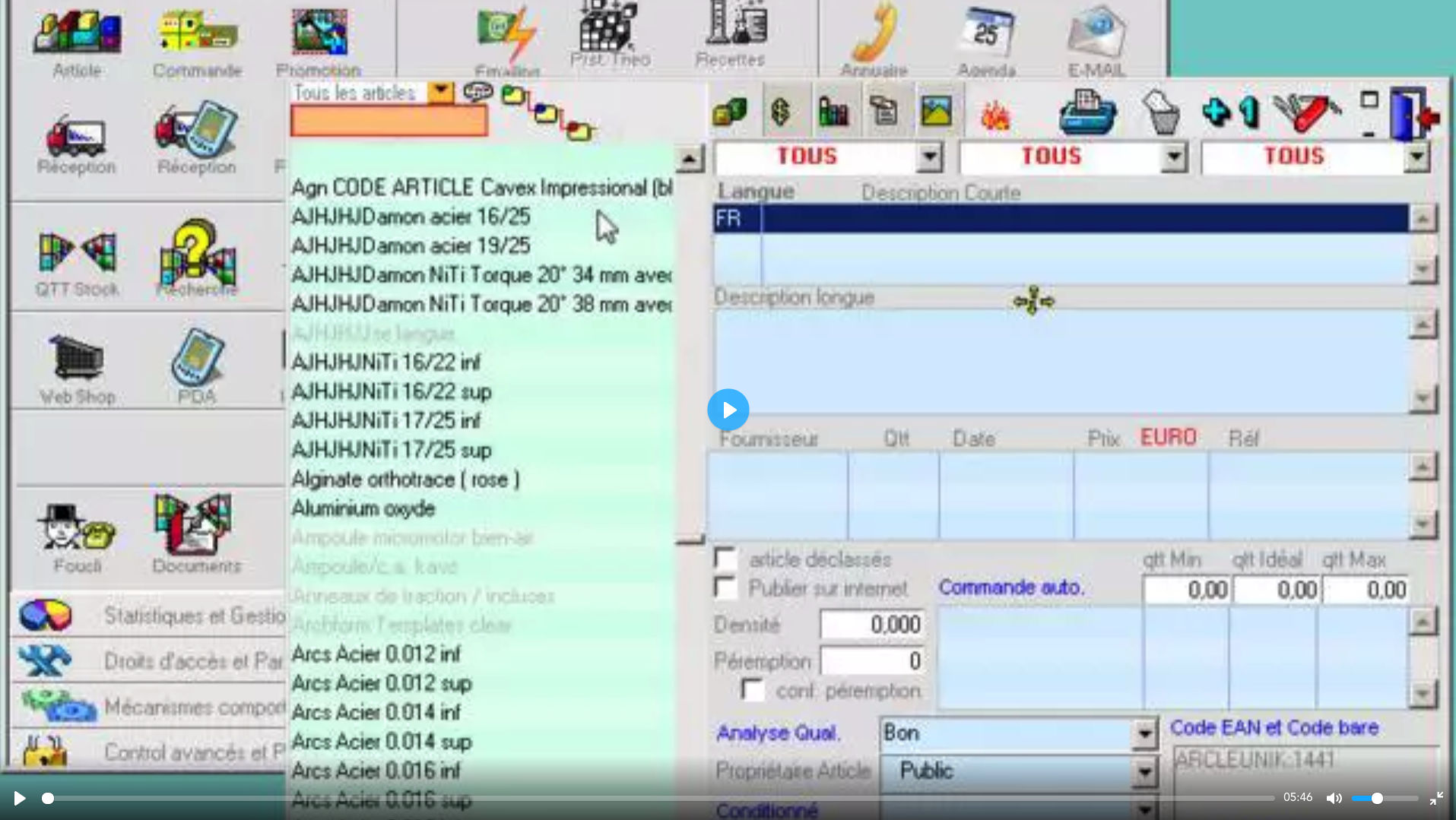This screenshot has height=820, width=1456.
Task: Open Statistiques et Gestion menu
Action: pyautogui.click(x=149, y=616)
